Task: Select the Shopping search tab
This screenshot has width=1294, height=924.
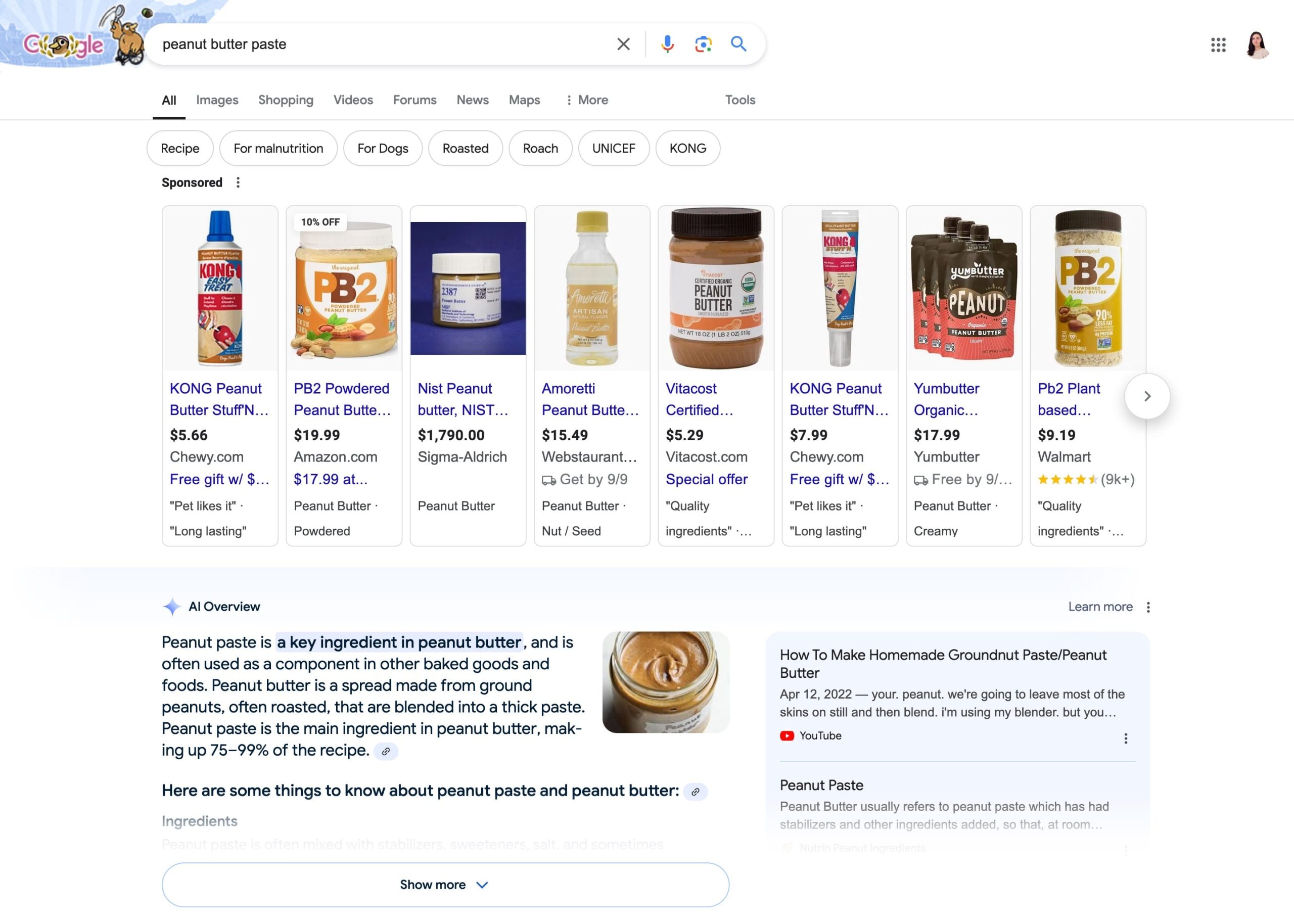Action: 285,99
